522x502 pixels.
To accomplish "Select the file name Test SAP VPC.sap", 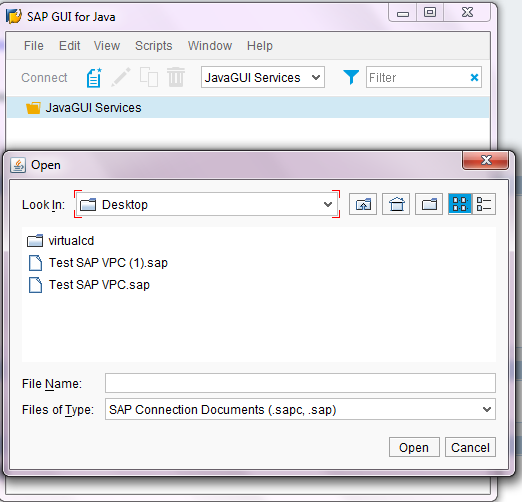I will [x=99, y=285].
